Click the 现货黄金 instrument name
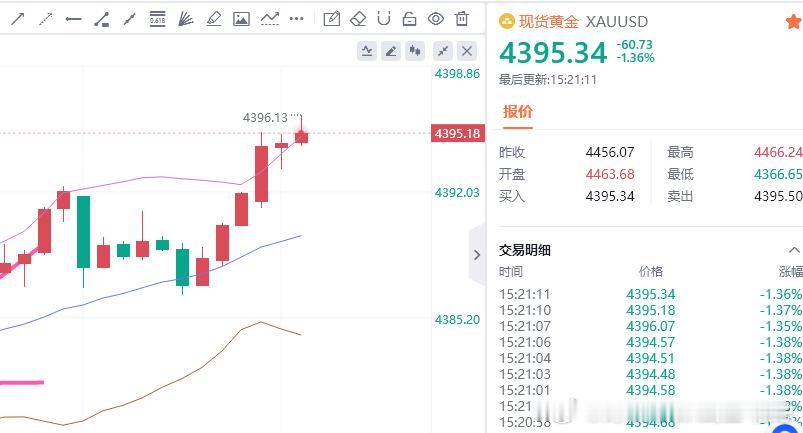Image resolution: width=803 pixels, height=433 pixels. (548, 21)
